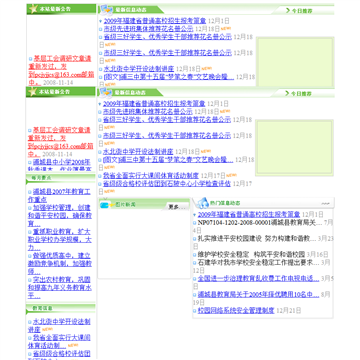This screenshot has width=360, height=360.
Task: Click the triangle marker before 2009年福建省 under 热门信息动态
Action: click(x=195, y=215)
